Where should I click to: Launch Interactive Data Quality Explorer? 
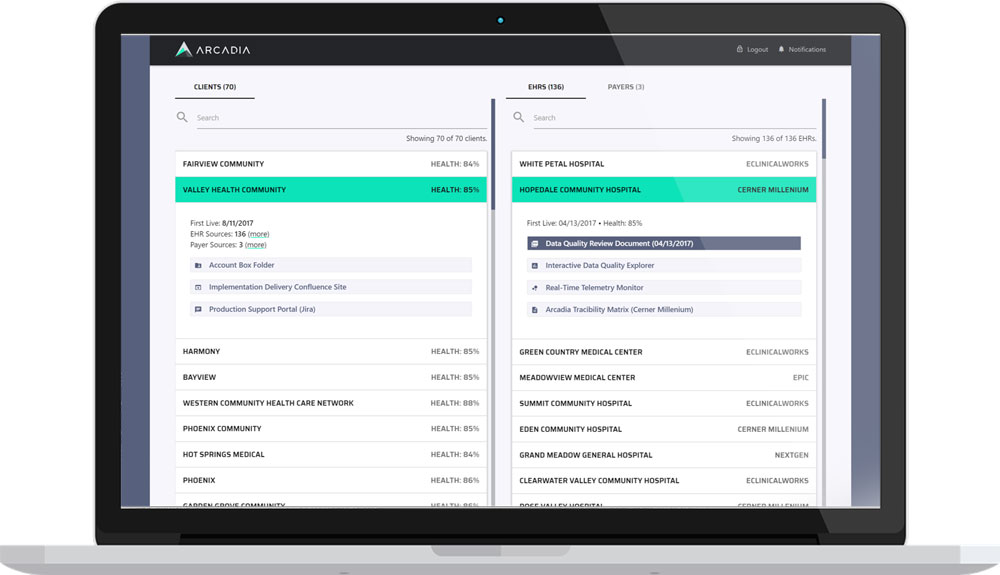[664, 266]
